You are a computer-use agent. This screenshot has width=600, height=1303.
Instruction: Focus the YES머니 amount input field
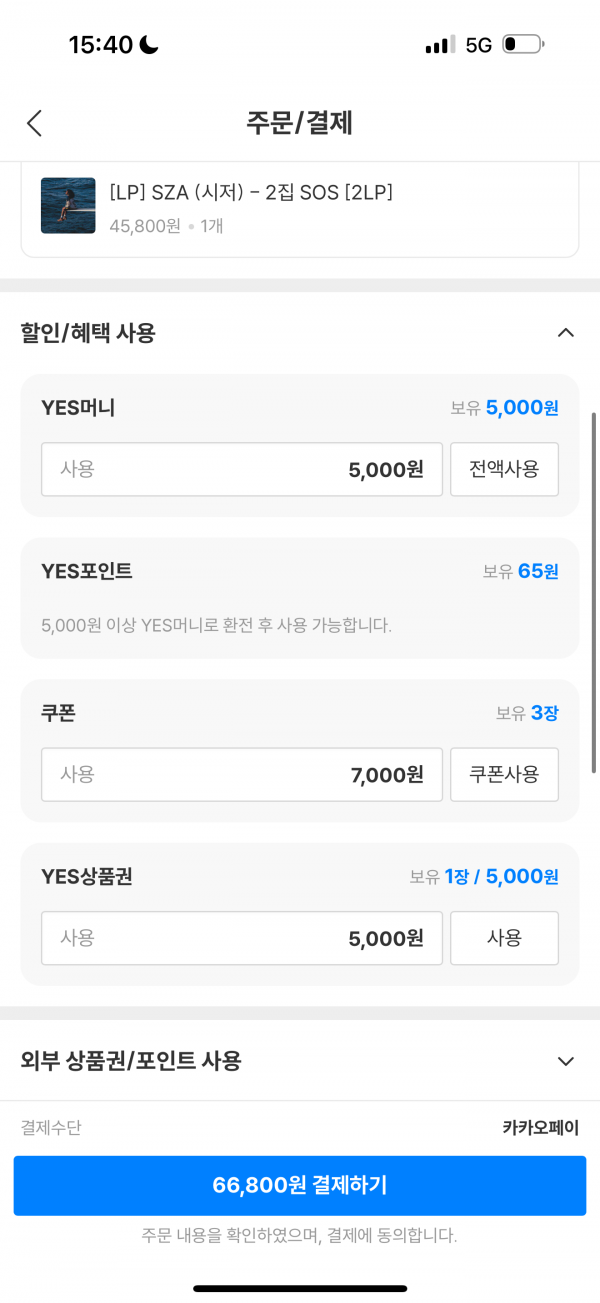tap(242, 469)
